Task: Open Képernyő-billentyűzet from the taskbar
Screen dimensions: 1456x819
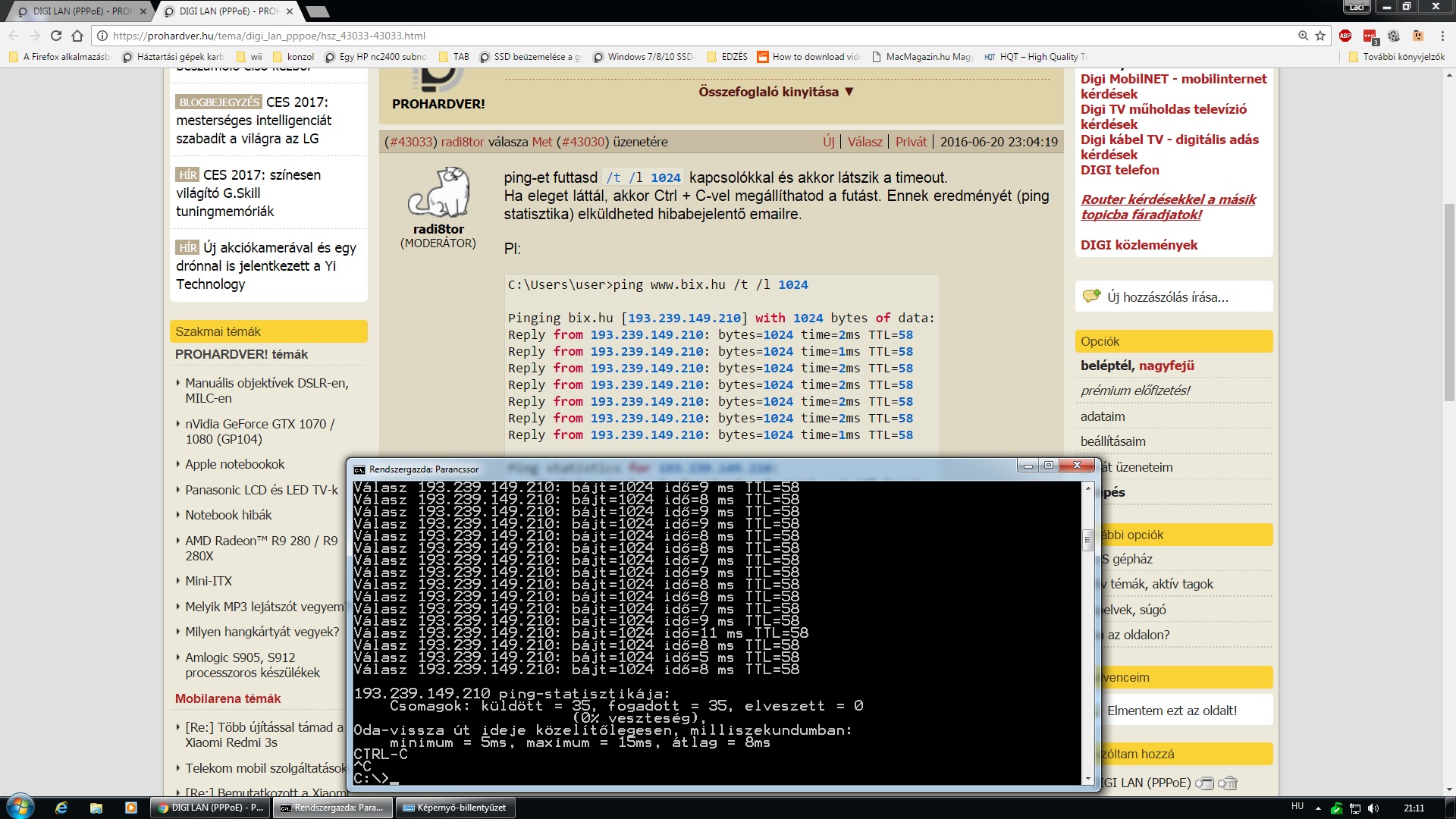Action: (455, 808)
